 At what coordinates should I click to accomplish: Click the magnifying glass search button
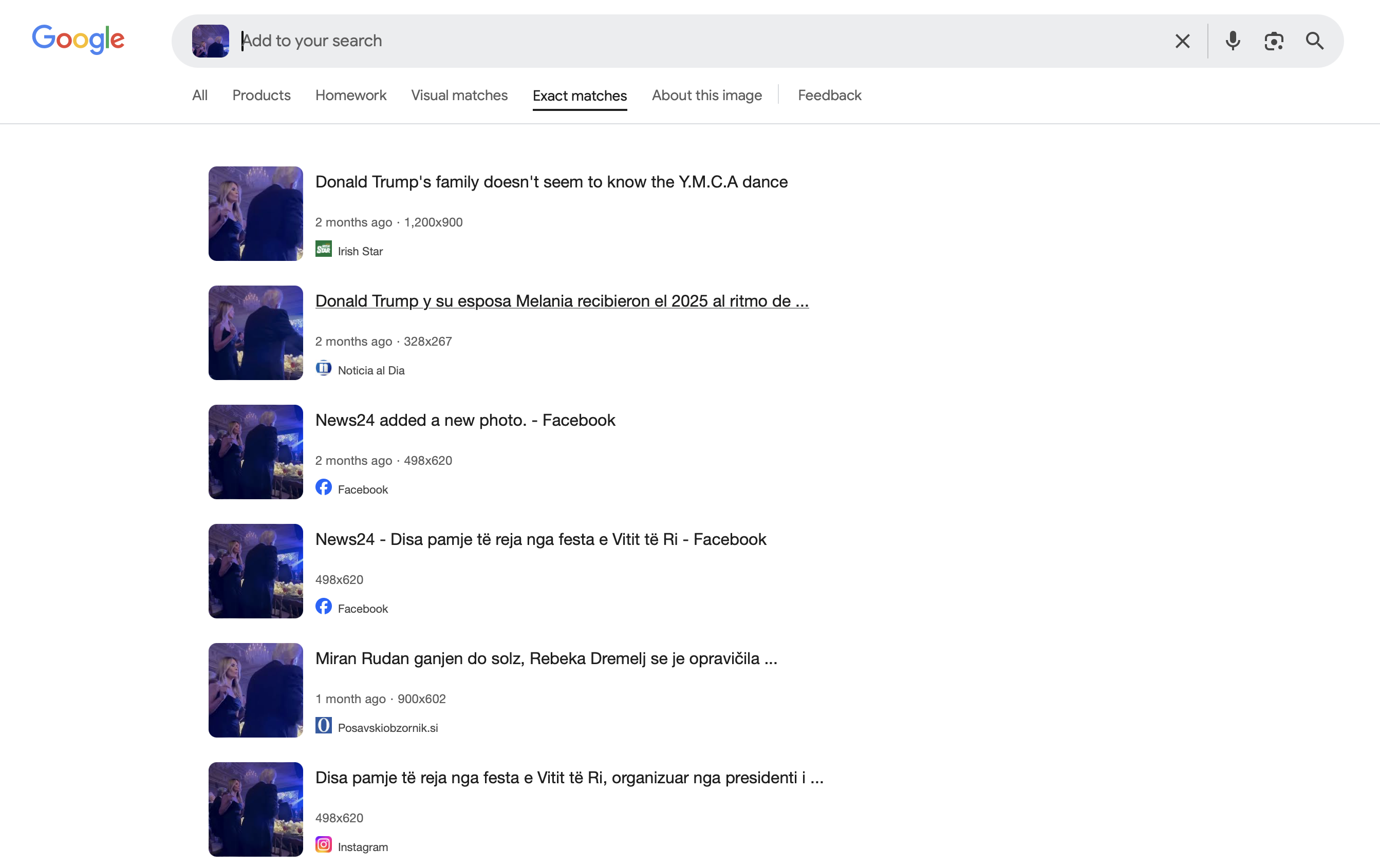[1315, 41]
